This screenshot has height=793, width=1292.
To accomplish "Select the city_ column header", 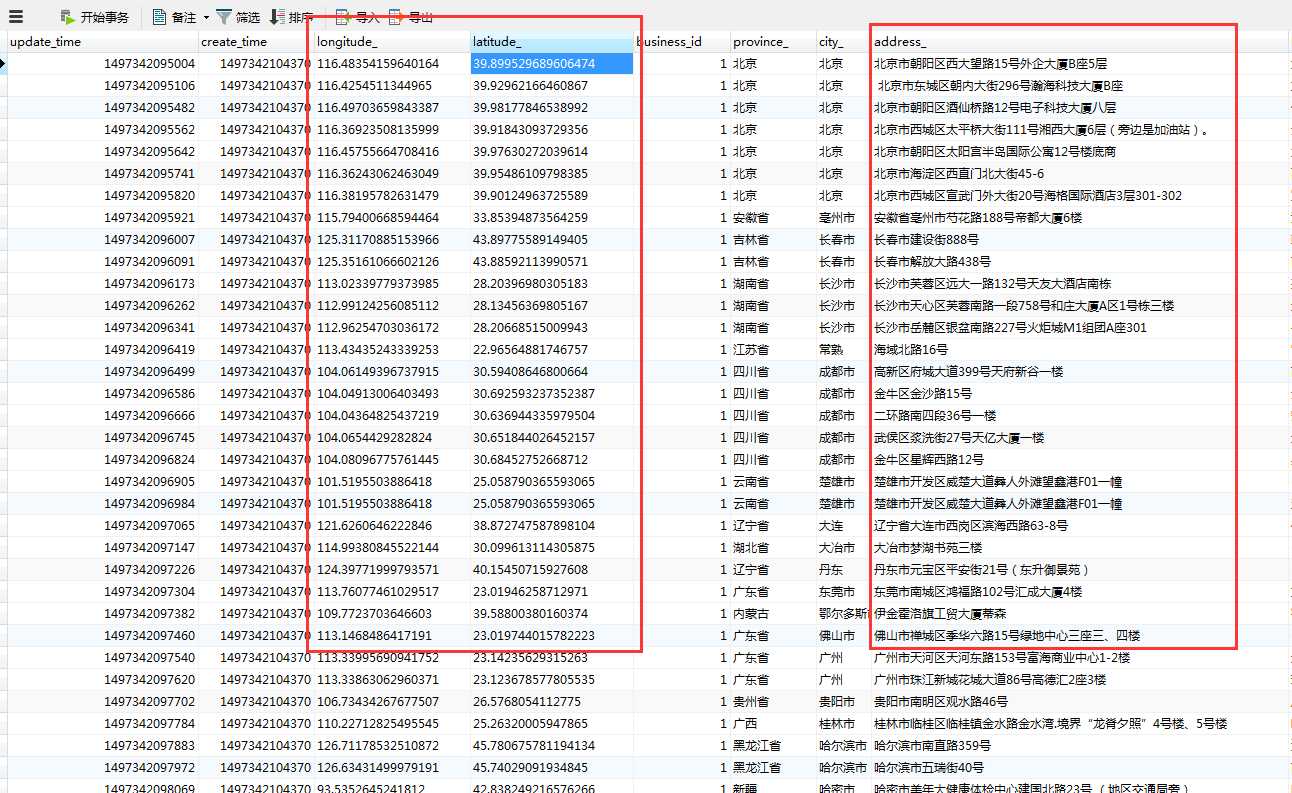I will point(843,42).
